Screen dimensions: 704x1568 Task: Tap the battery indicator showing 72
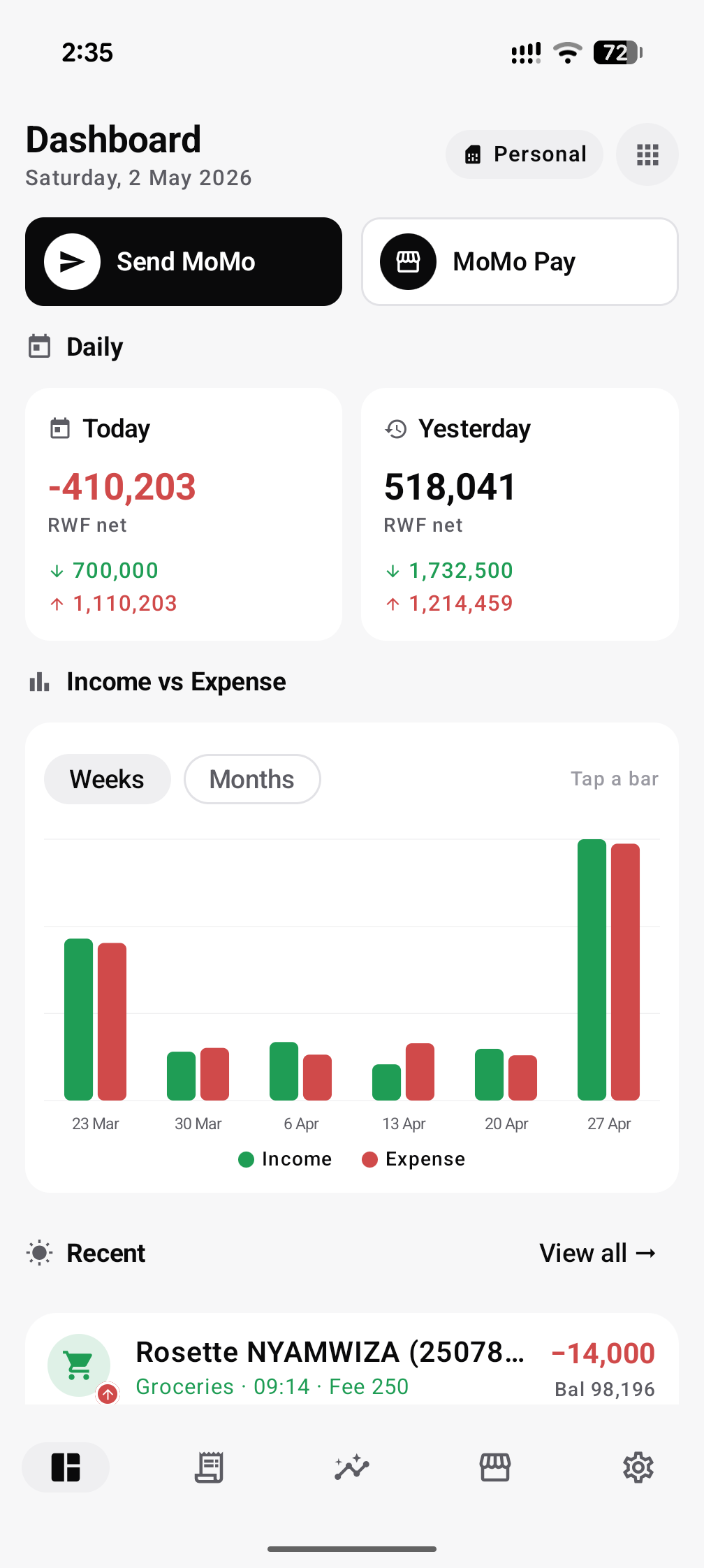tap(618, 52)
